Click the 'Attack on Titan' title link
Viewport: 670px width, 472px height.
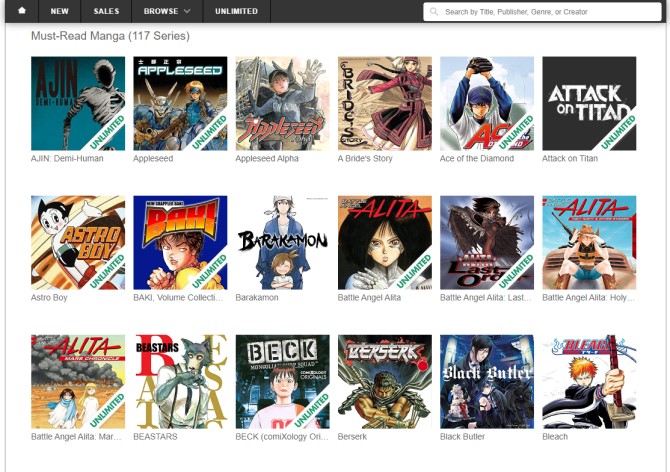pos(570,158)
